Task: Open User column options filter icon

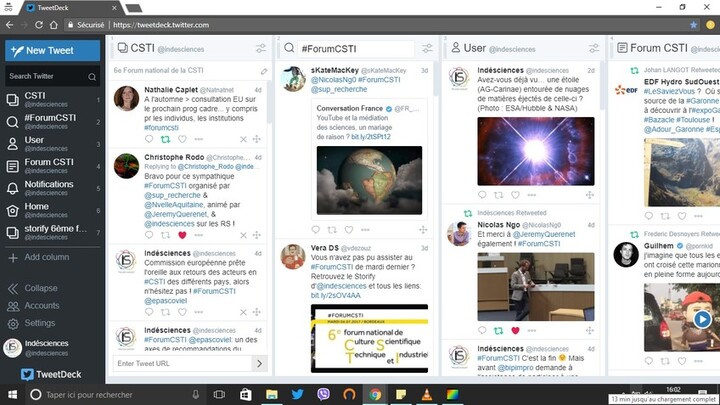Action: (594, 48)
